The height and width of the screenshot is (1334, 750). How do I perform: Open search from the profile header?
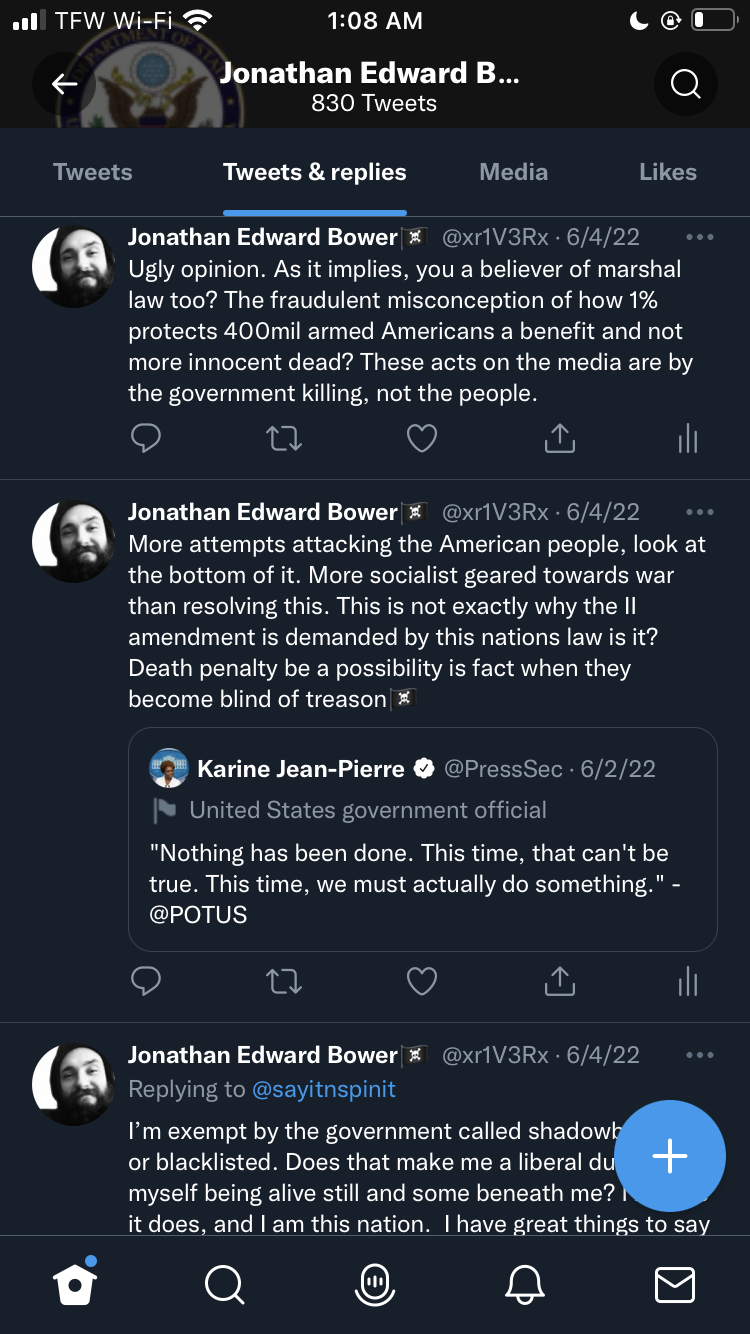tap(685, 84)
